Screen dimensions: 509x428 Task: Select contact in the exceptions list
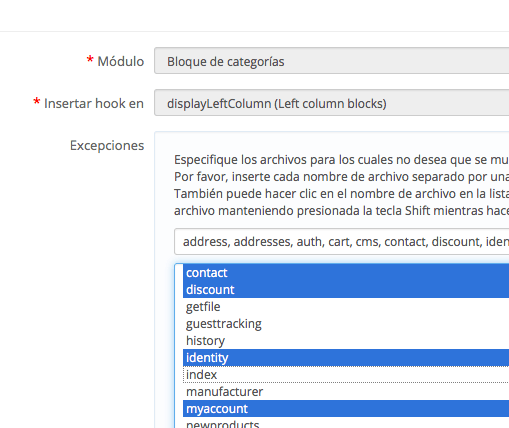point(346,272)
